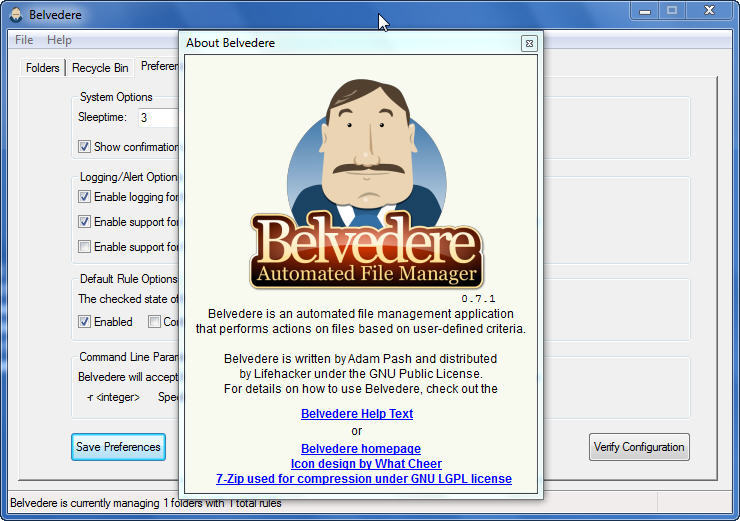Viewport: 740px width, 521px height.
Task: Click the Belvedere mascot logo image
Action: click(367, 184)
